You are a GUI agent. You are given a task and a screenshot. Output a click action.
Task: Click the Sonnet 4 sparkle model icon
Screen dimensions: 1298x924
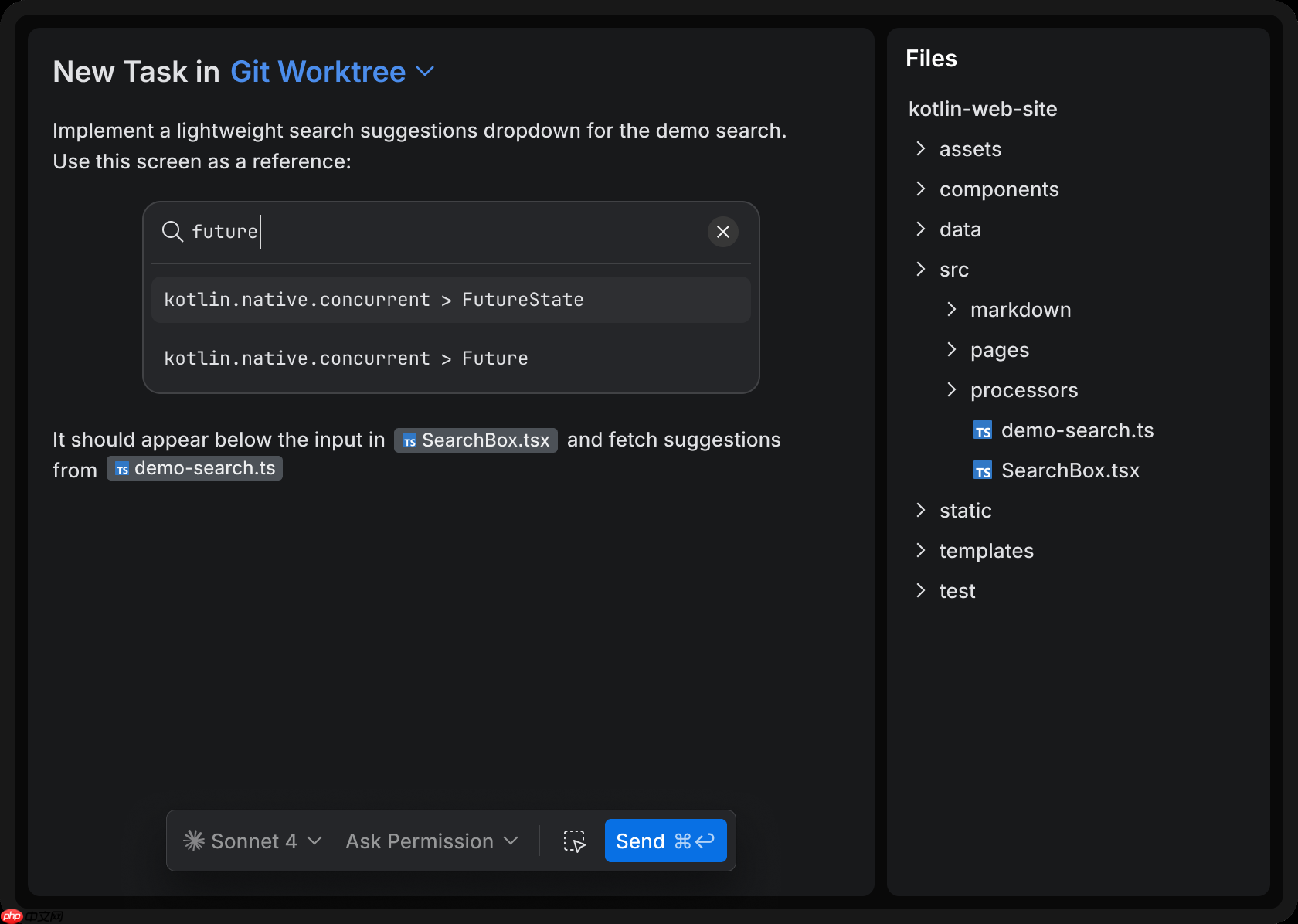(x=194, y=841)
